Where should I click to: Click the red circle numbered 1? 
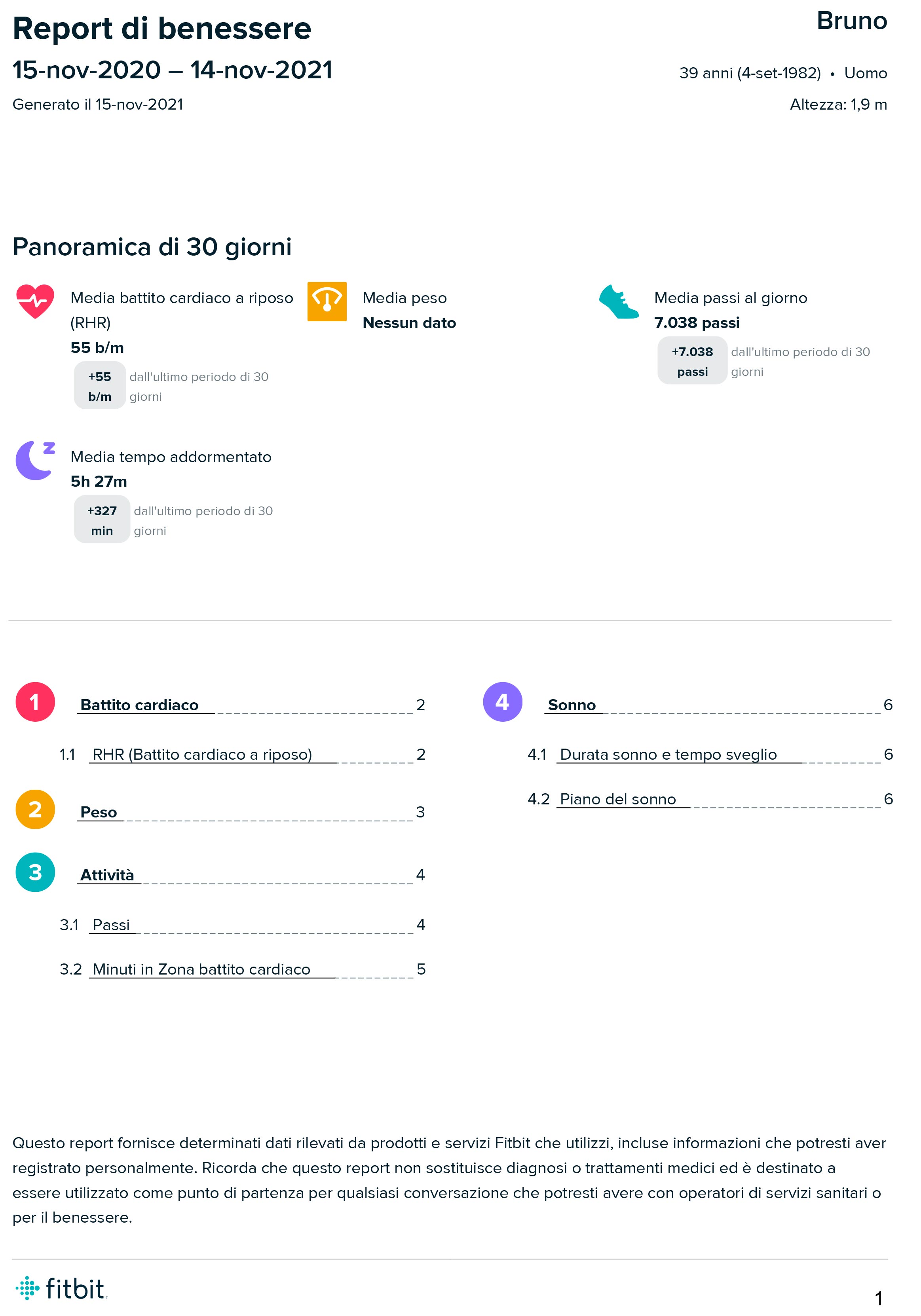click(35, 702)
